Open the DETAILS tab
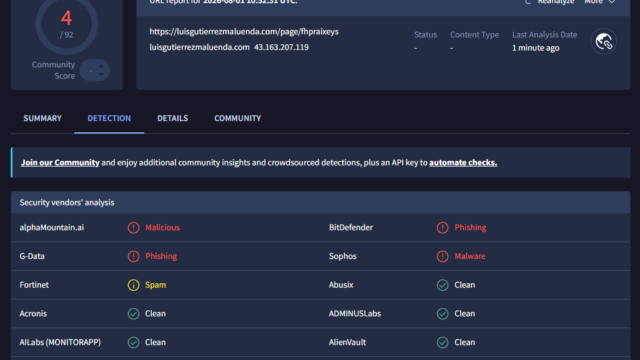The height and width of the screenshot is (360, 640). 173,118
